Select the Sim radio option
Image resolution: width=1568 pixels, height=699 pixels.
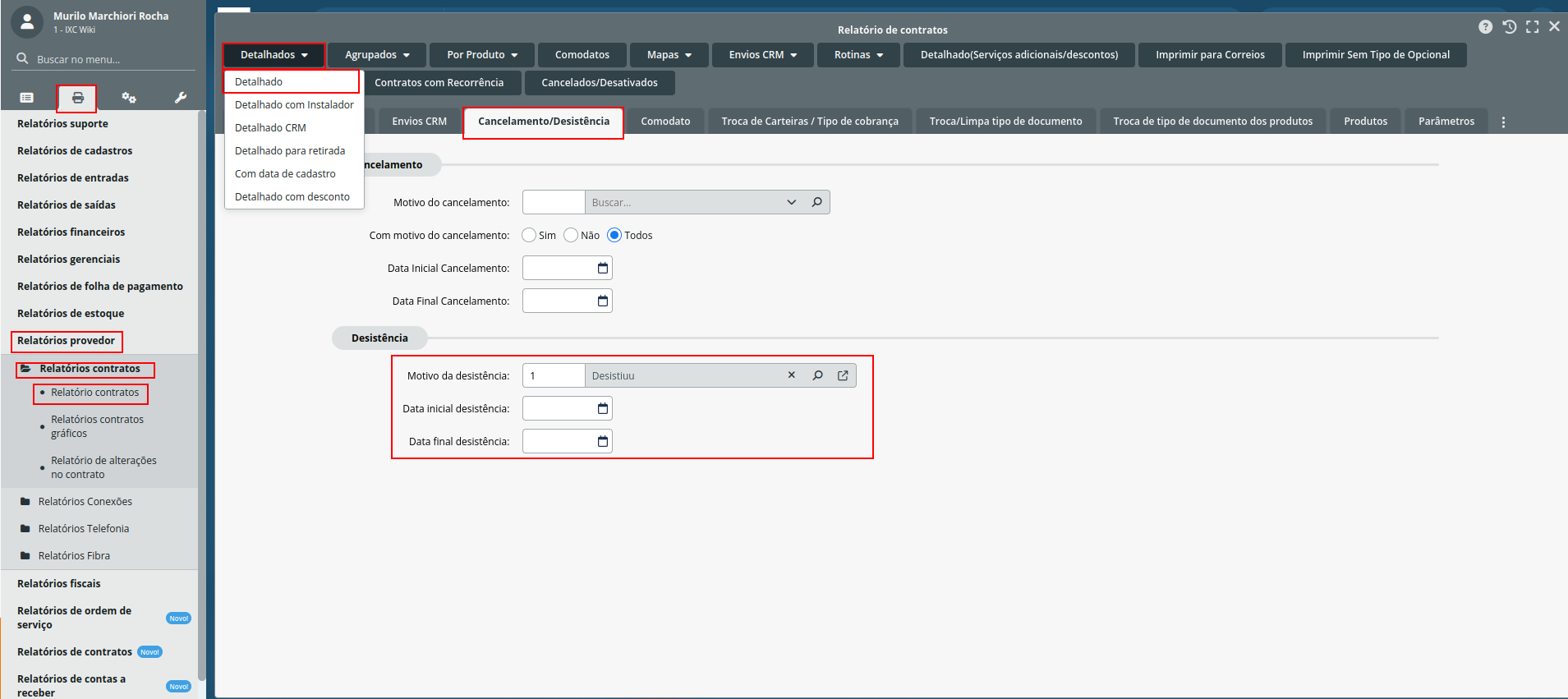click(x=529, y=235)
